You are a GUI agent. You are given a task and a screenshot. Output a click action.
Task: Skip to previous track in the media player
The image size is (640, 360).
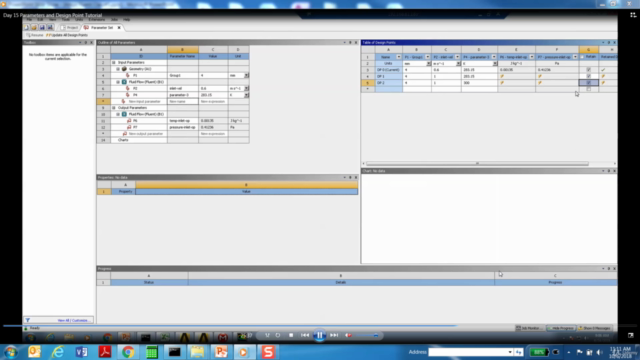click(x=305, y=335)
